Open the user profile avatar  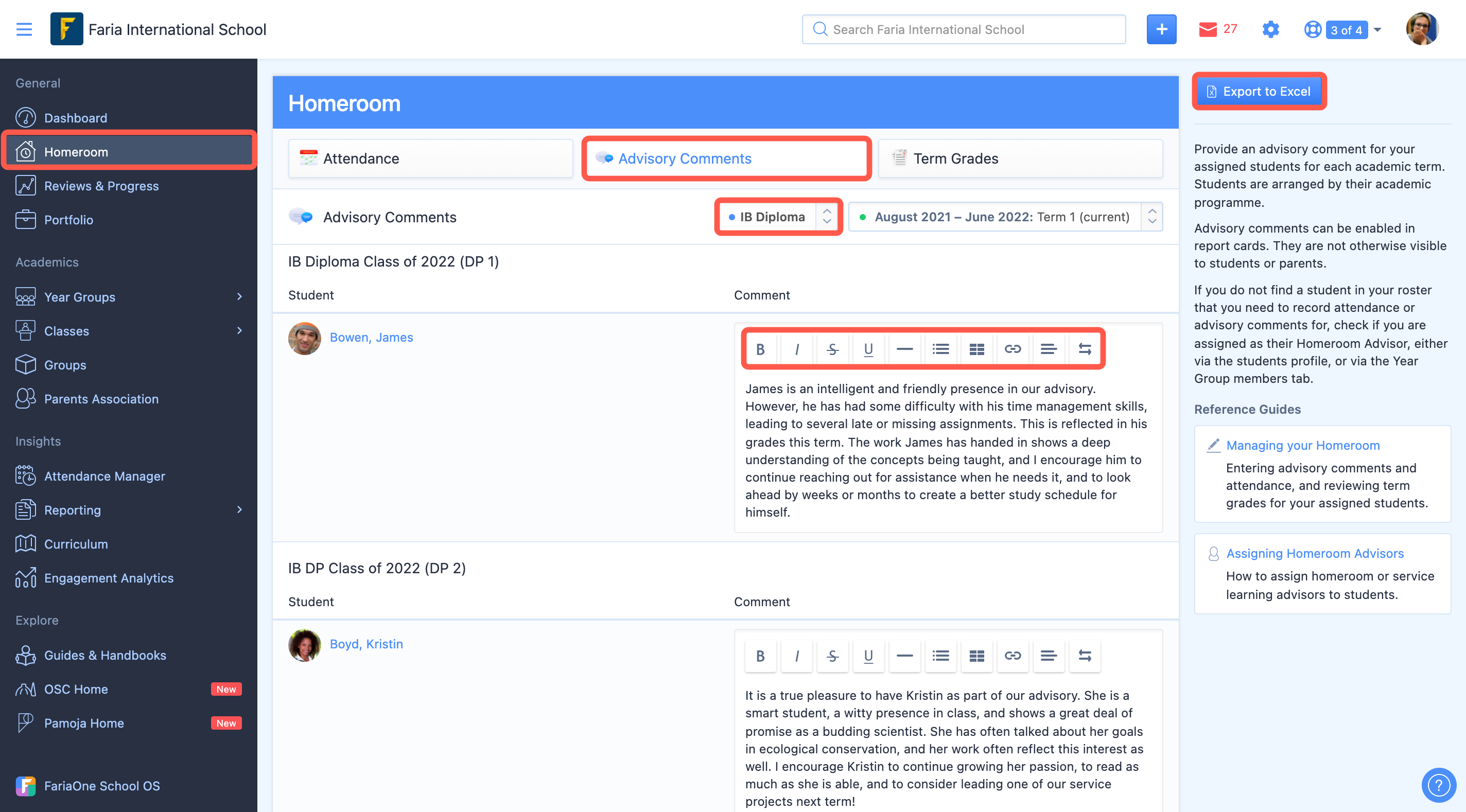pos(1422,29)
